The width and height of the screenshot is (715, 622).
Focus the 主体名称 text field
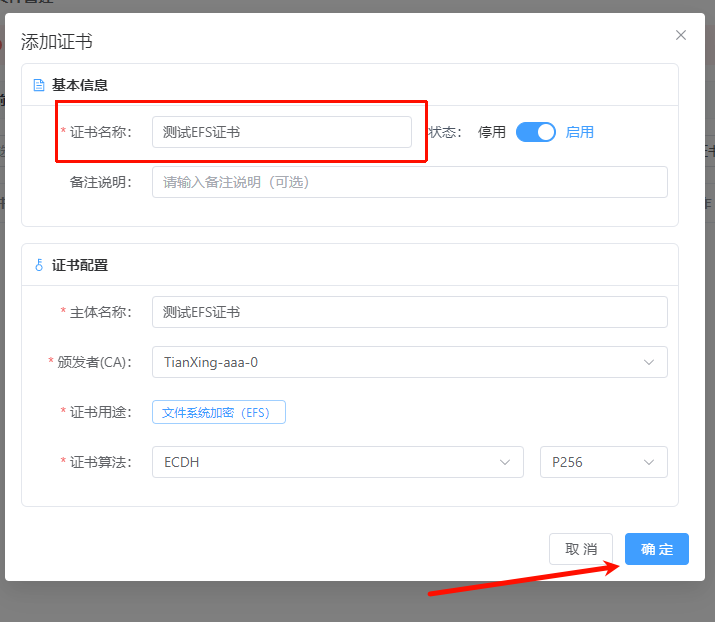[x=409, y=312]
